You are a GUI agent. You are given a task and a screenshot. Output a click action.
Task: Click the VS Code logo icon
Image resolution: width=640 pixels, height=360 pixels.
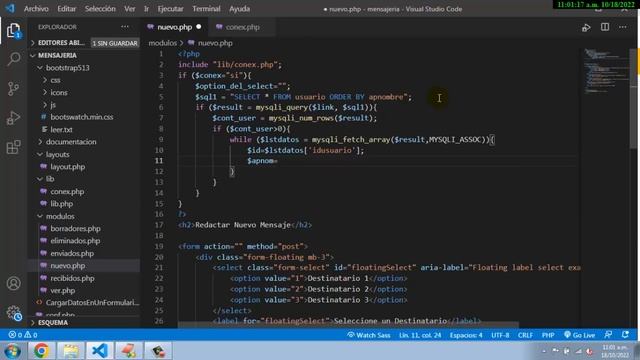coord(10,8)
